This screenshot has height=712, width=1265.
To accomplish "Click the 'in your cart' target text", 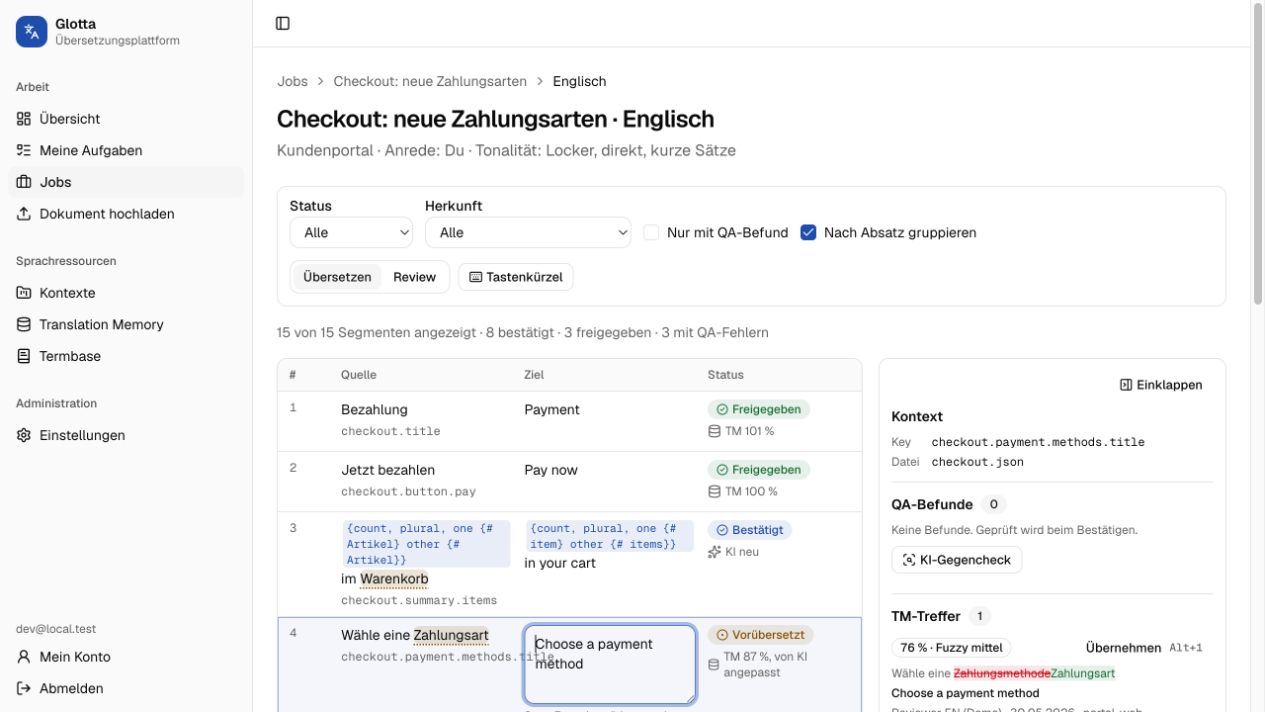I will coord(560,563).
